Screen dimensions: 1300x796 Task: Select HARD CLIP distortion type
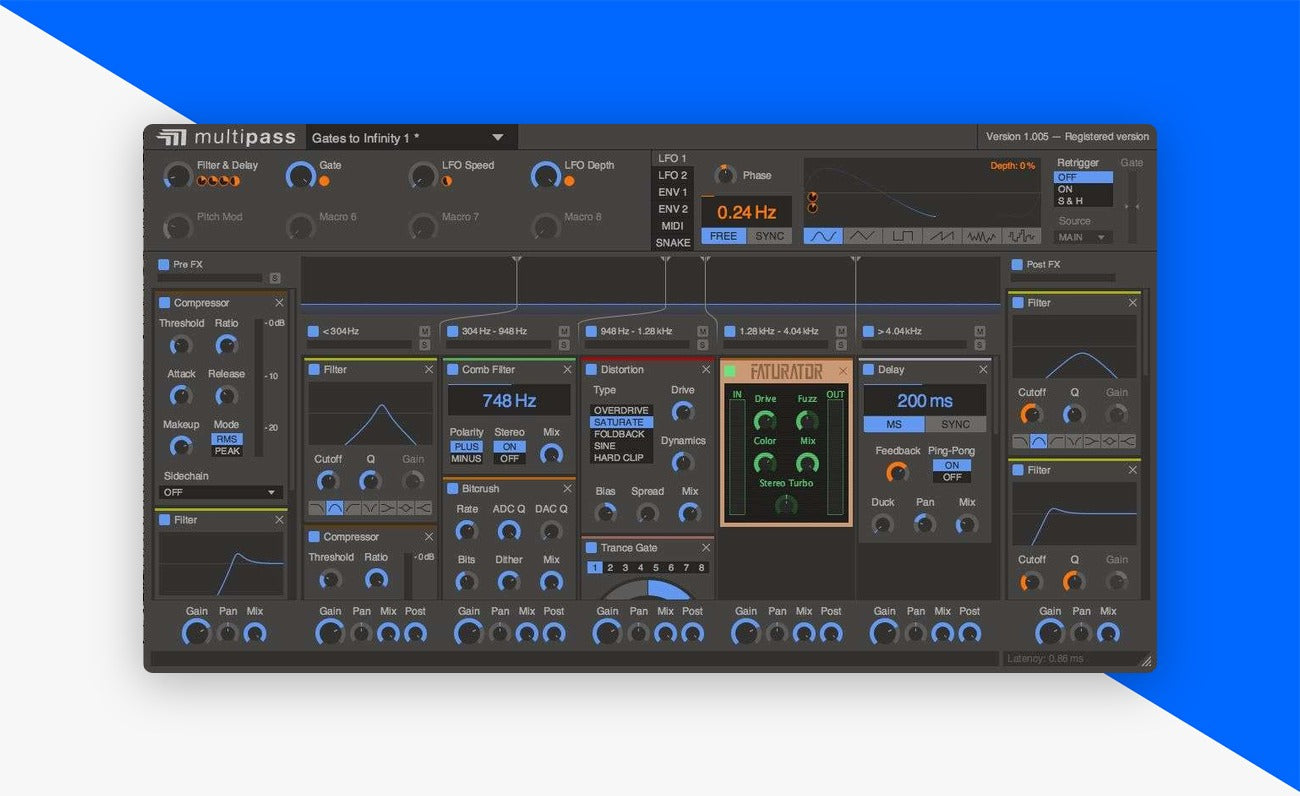[x=621, y=458]
